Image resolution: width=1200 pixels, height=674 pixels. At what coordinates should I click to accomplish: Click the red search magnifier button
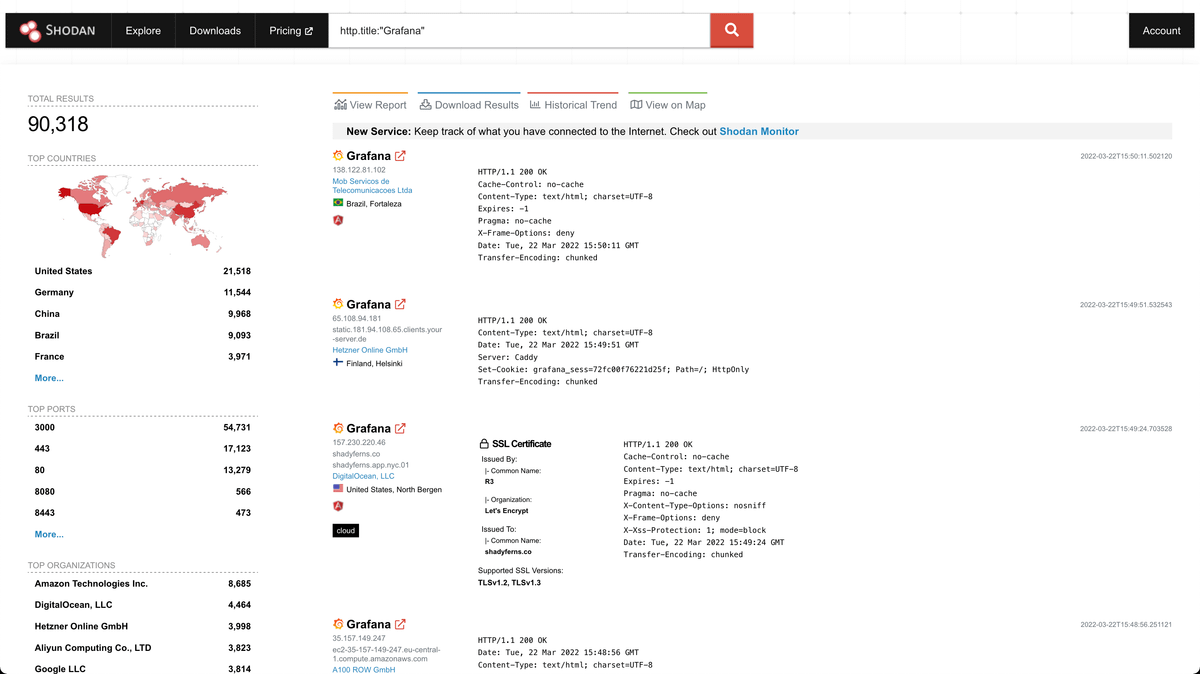(731, 30)
